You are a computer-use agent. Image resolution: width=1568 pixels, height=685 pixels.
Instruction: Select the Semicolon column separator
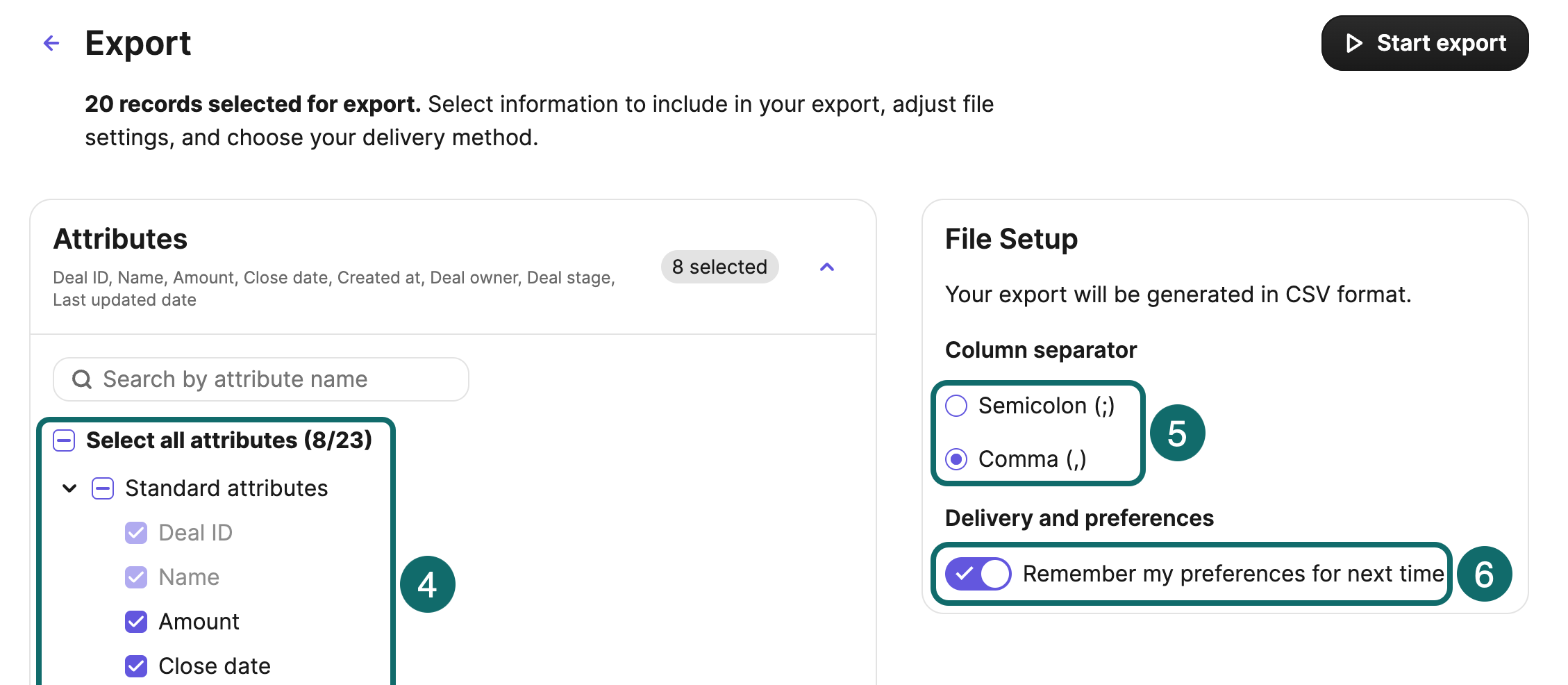957,406
